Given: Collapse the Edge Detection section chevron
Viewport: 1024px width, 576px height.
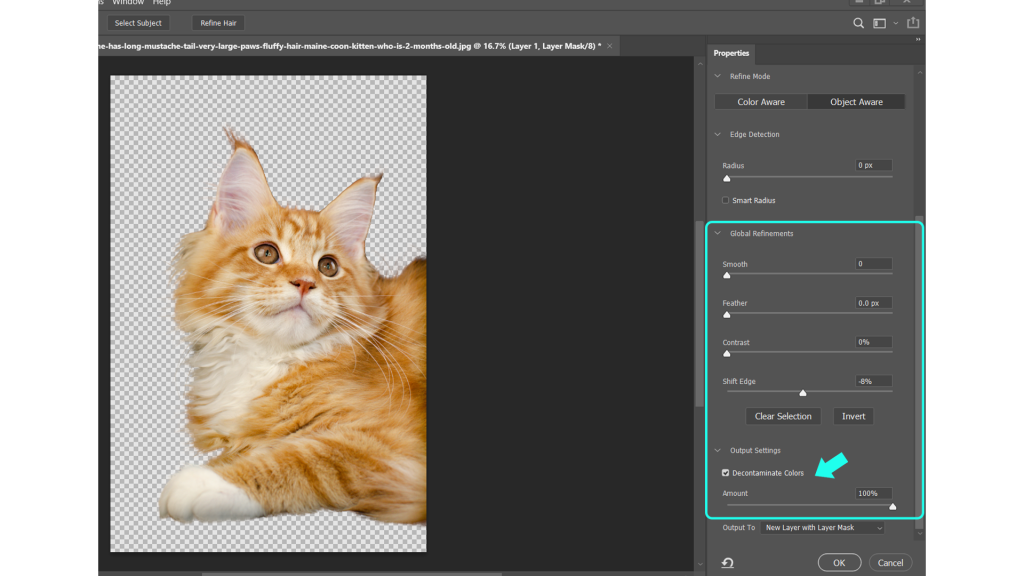Looking at the screenshot, I should (x=716, y=134).
